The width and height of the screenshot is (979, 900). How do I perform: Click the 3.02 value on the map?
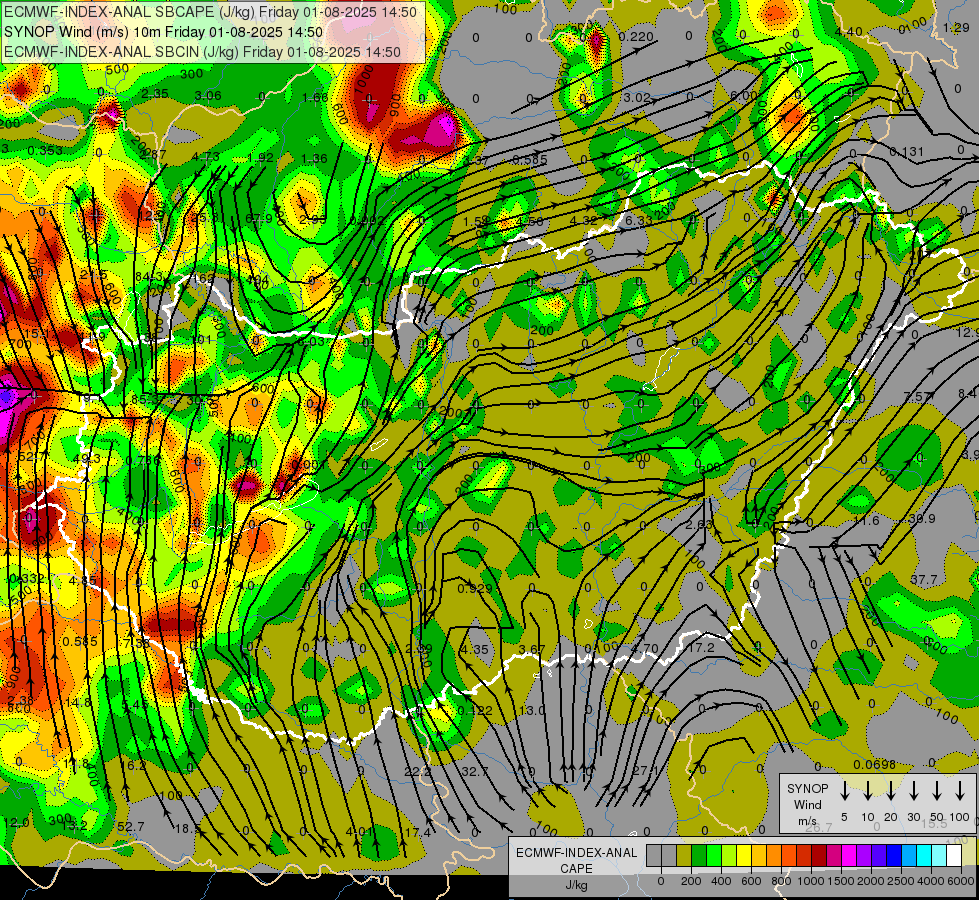point(637,98)
